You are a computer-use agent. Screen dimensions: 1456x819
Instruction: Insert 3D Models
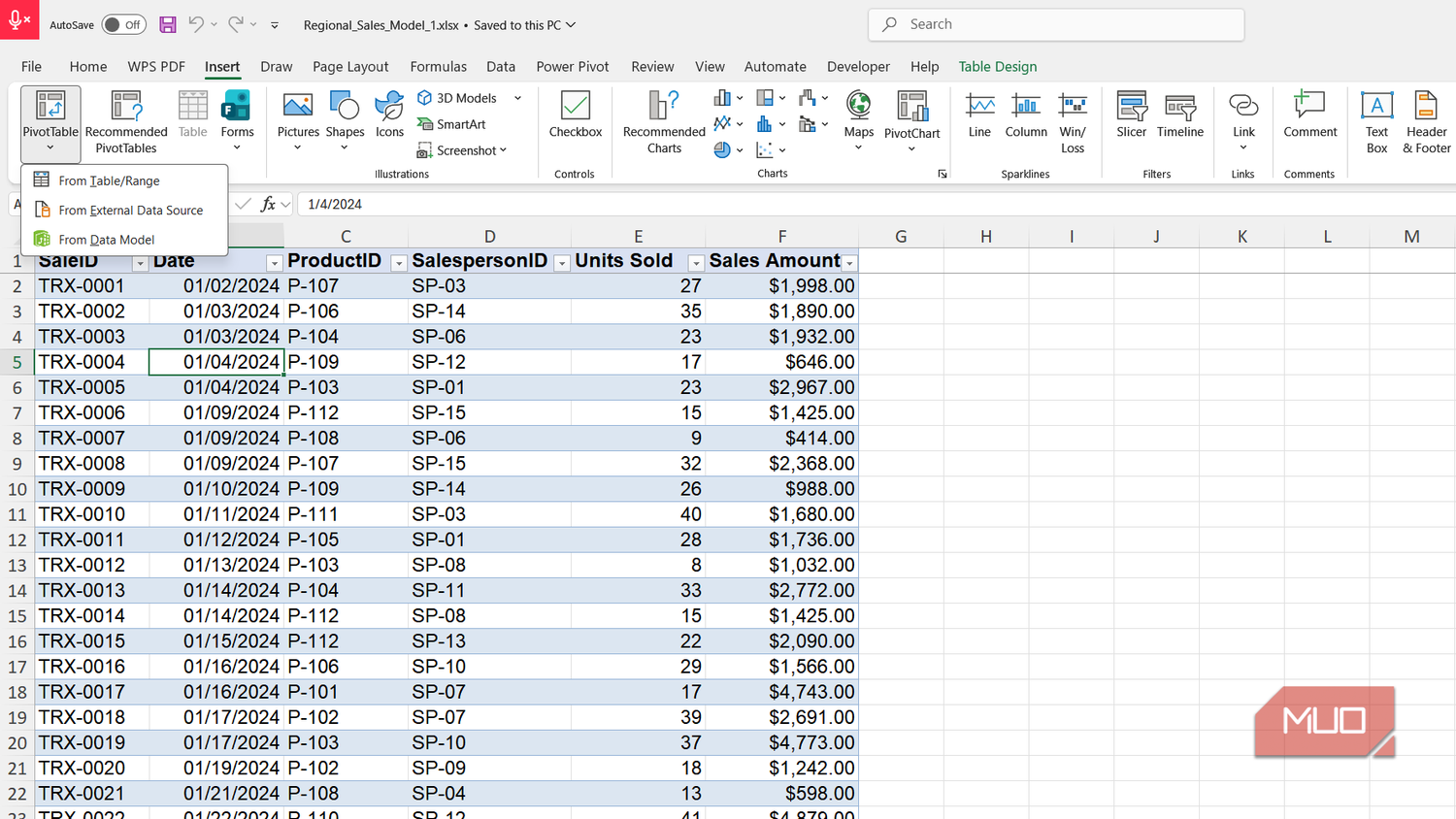pos(457,98)
